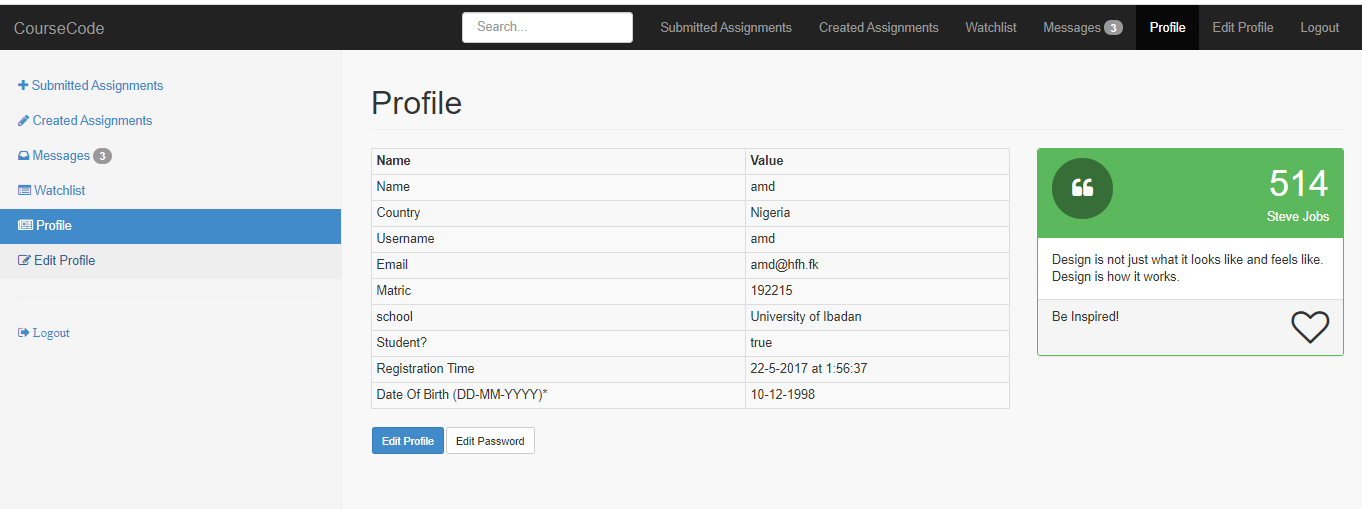This screenshot has height=509, width=1362.
Task: Click Logout in the top navbar
Action: 1320,28
